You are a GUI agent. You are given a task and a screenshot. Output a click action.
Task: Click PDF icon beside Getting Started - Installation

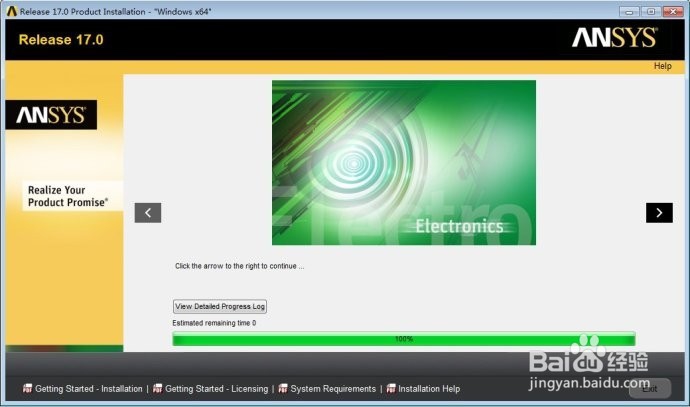pos(27,388)
